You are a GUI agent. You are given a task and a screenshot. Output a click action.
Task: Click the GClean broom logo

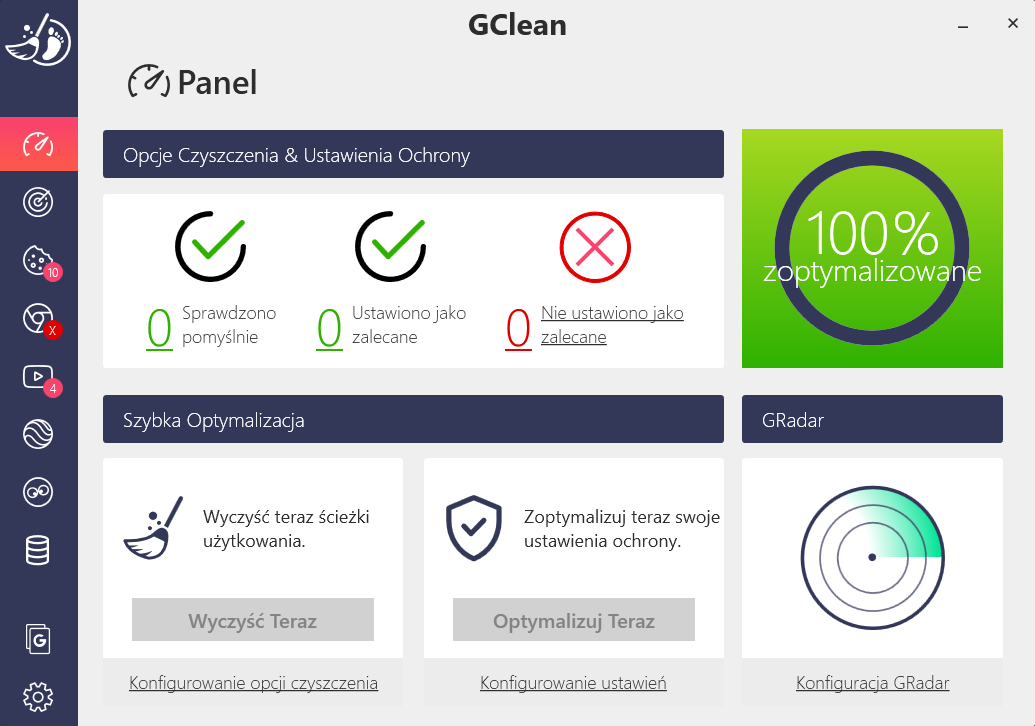[38, 41]
